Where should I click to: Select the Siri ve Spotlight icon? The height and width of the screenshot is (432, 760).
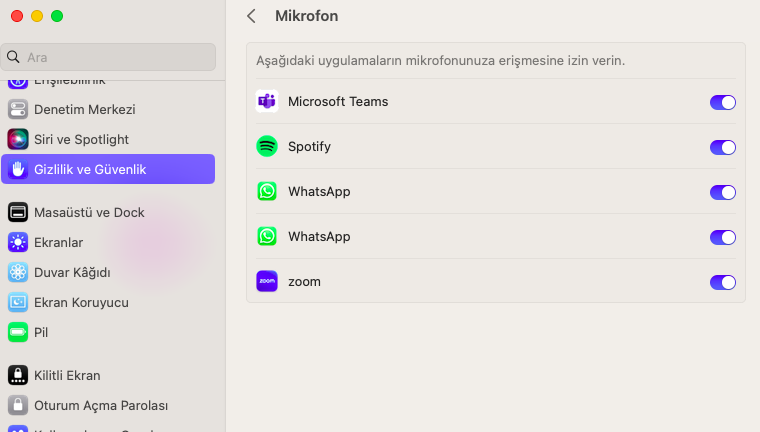point(18,139)
